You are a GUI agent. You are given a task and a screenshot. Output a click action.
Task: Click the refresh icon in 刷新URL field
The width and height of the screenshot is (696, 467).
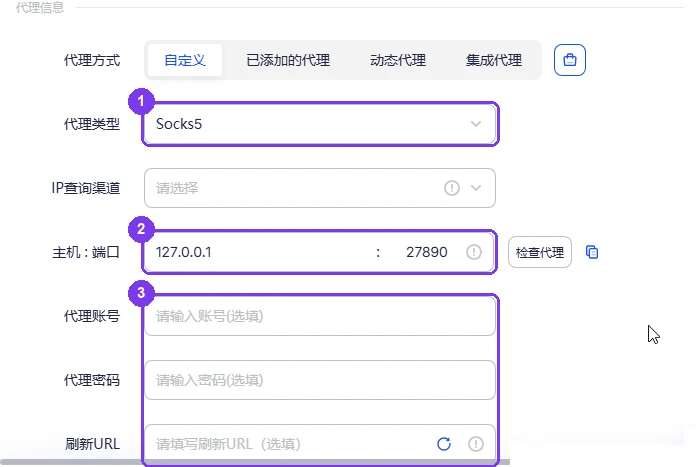pos(444,444)
